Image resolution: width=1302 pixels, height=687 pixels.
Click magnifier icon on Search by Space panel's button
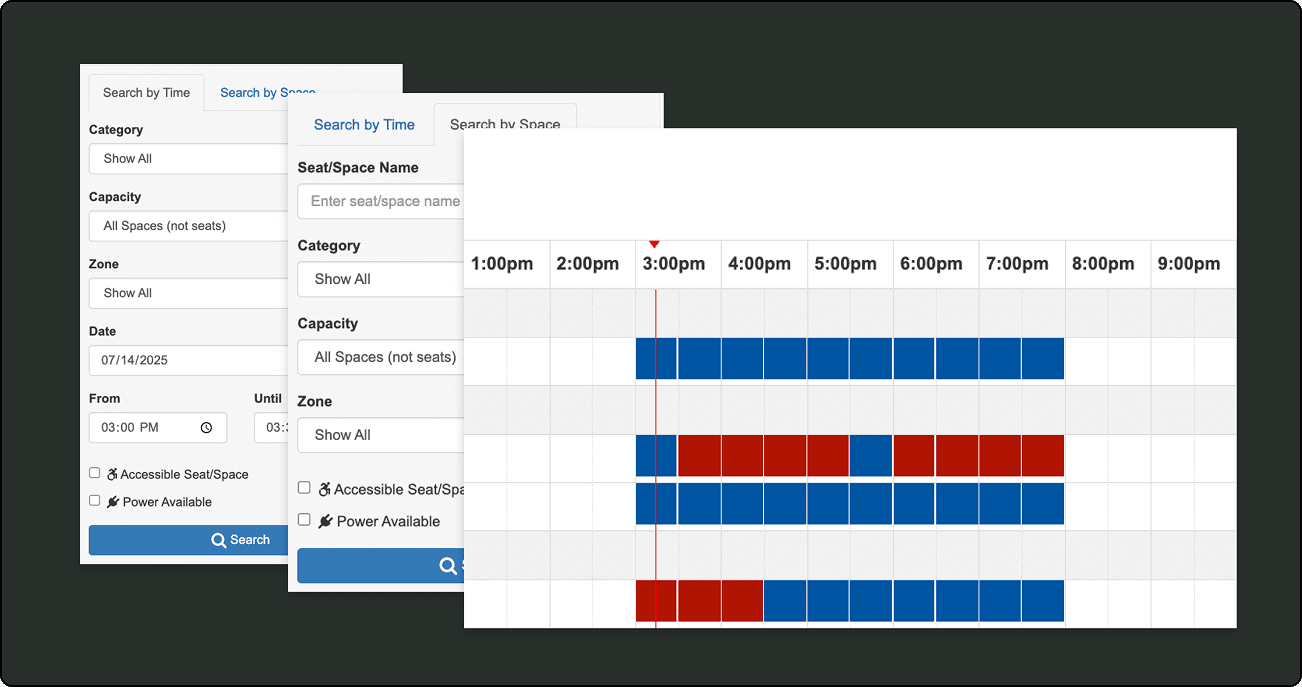[x=449, y=566]
